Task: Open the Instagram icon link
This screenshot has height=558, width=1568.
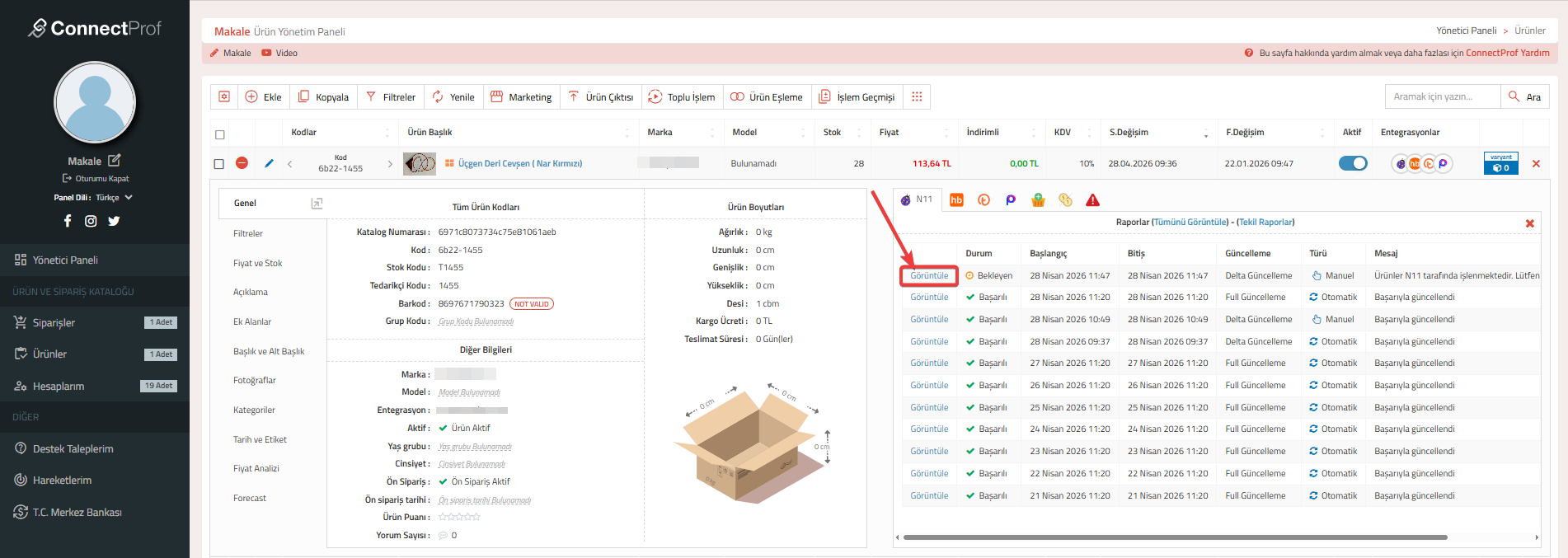Action: tap(91, 221)
